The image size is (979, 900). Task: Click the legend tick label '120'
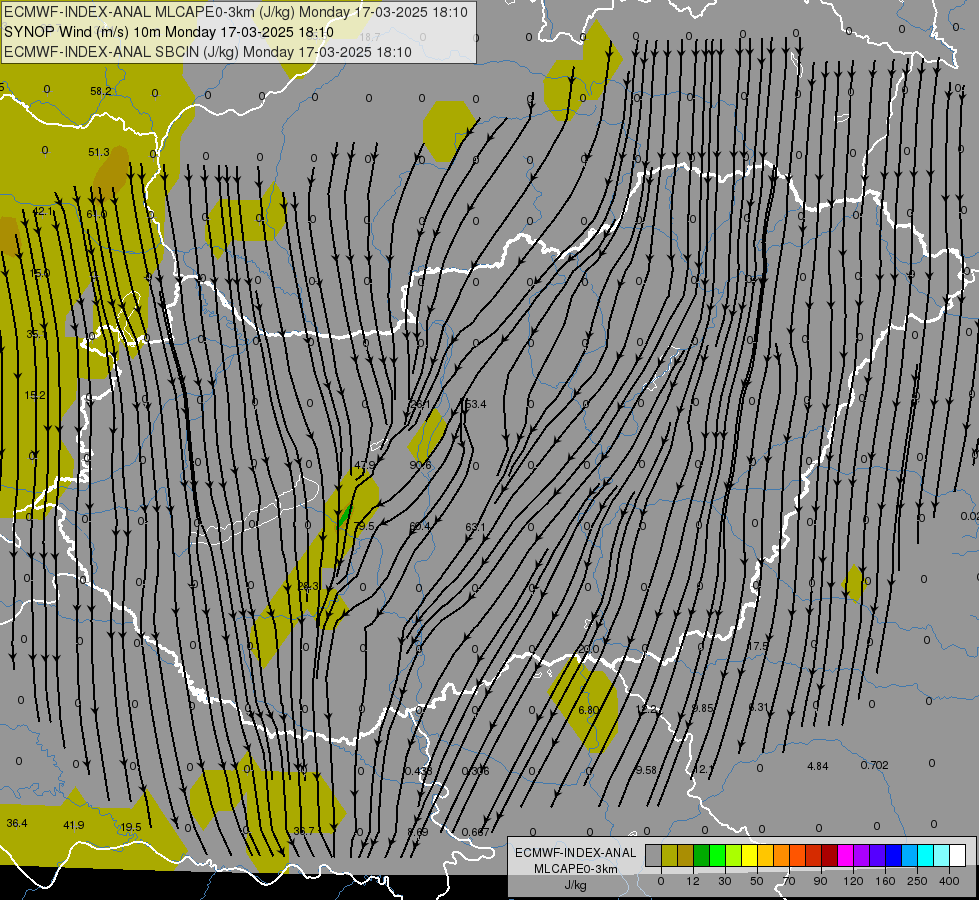click(854, 881)
